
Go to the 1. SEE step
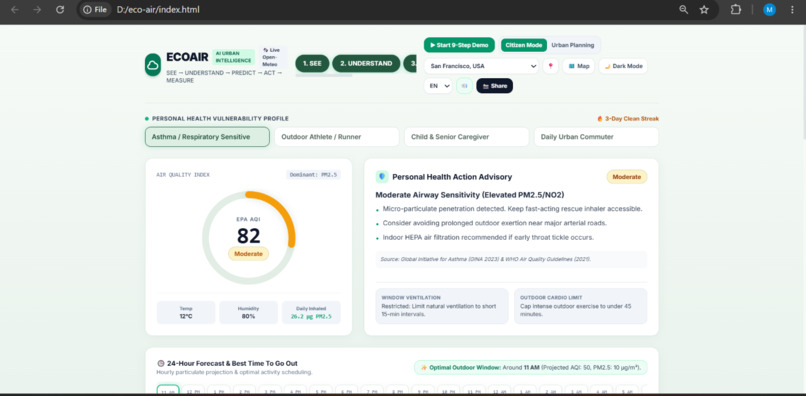pyautogui.click(x=312, y=64)
